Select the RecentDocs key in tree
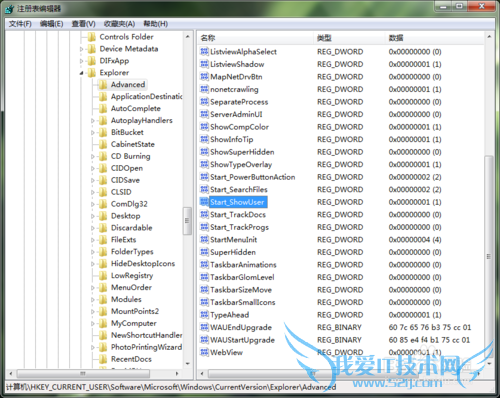 coord(131,359)
